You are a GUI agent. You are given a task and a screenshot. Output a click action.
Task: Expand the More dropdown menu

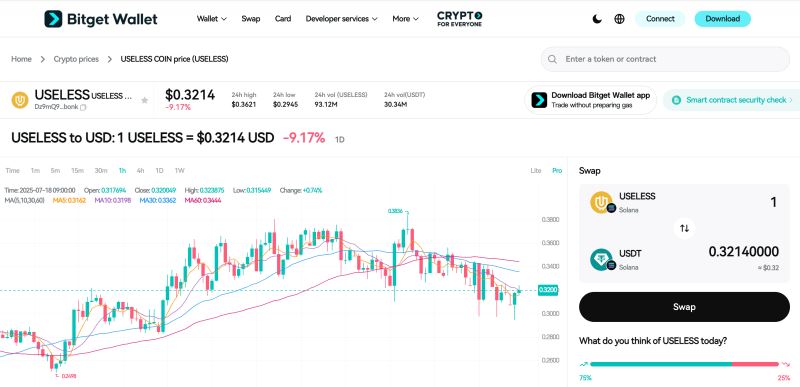point(406,19)
